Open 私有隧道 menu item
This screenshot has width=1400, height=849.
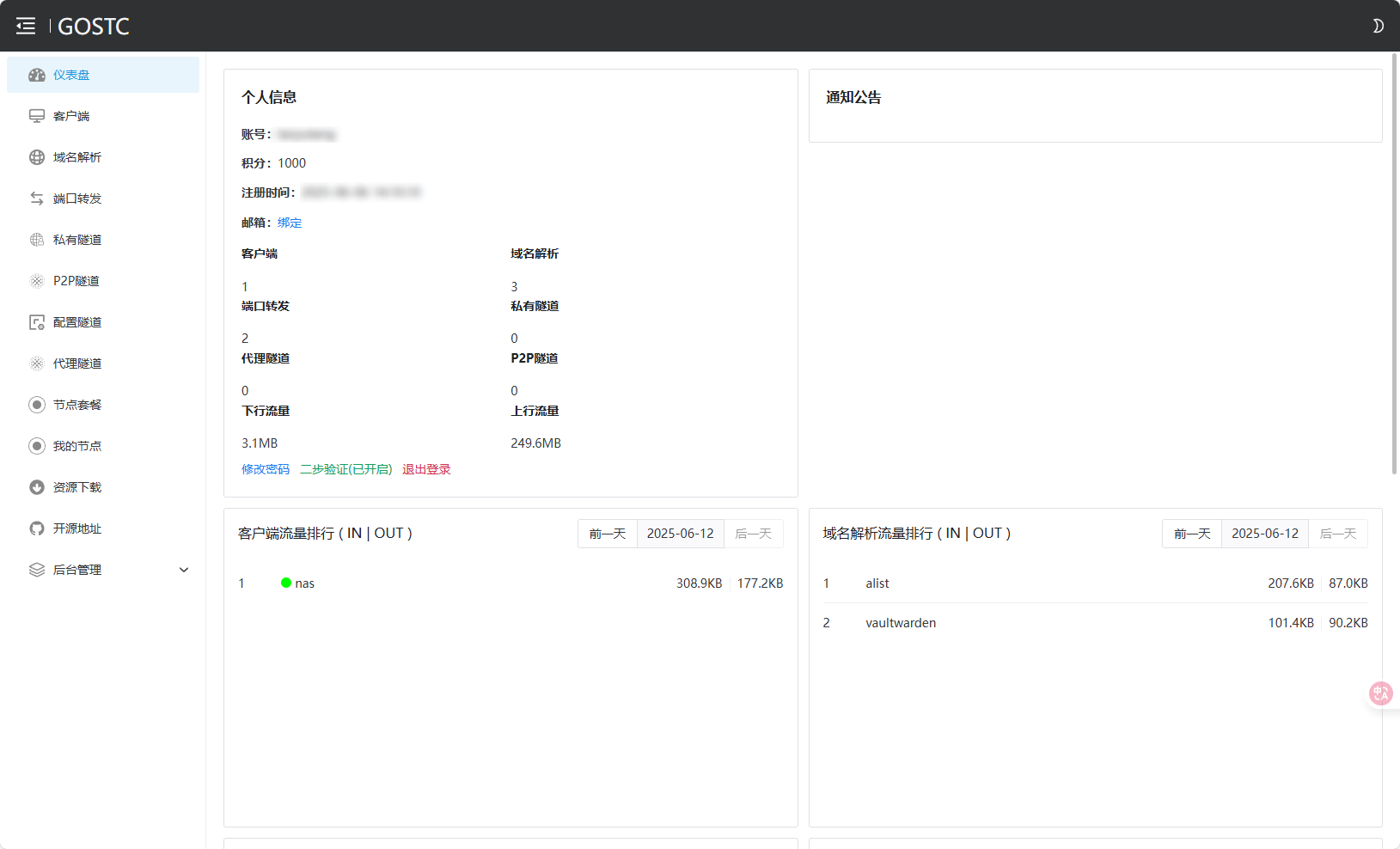[103, 240]
